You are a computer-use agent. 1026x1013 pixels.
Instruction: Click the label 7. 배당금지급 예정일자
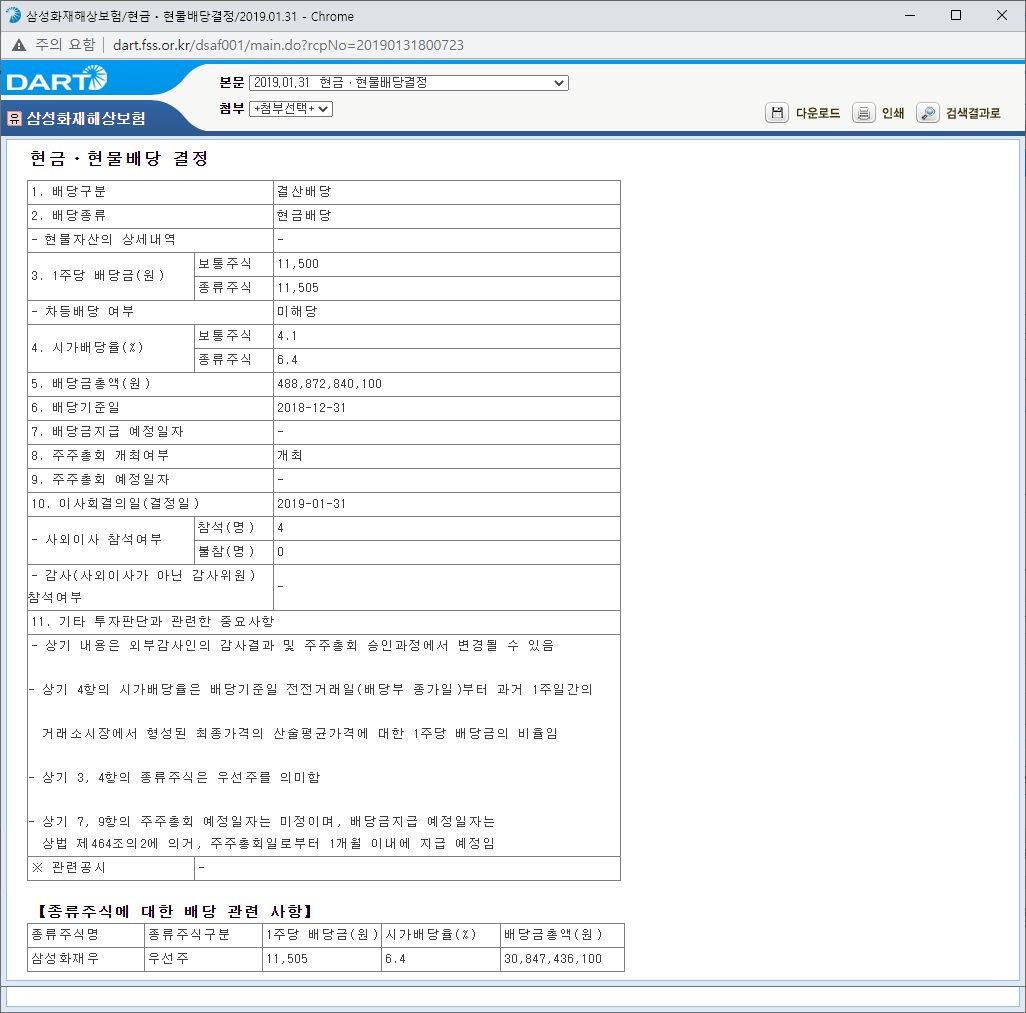pyautogui.click(x=107, y=432)
